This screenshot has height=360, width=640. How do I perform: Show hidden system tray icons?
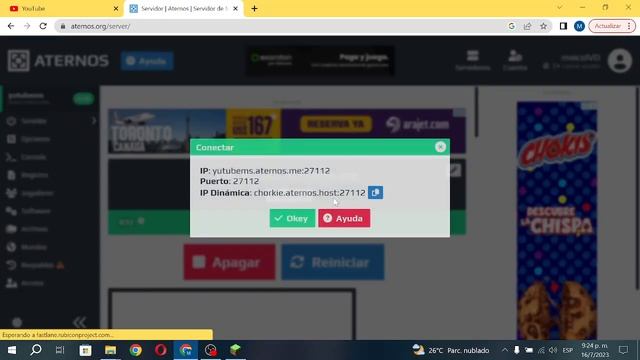[x=505, y=350]
